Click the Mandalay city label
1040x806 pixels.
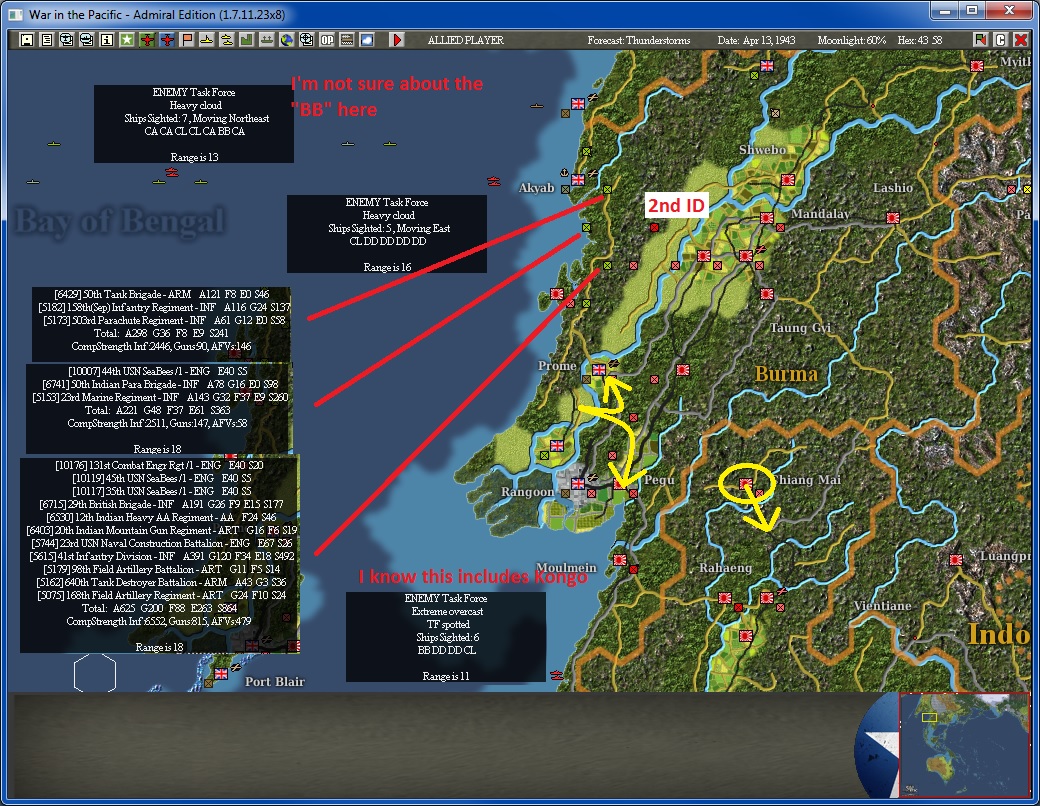[820, 214]
